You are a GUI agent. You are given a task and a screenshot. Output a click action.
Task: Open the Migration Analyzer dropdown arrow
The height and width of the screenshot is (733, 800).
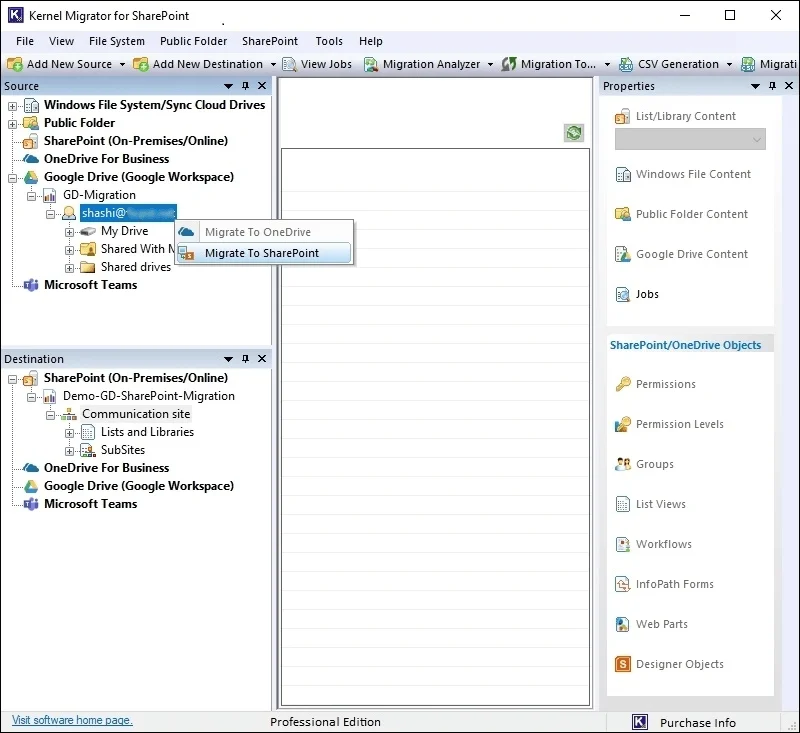click(x=490, y=65)
